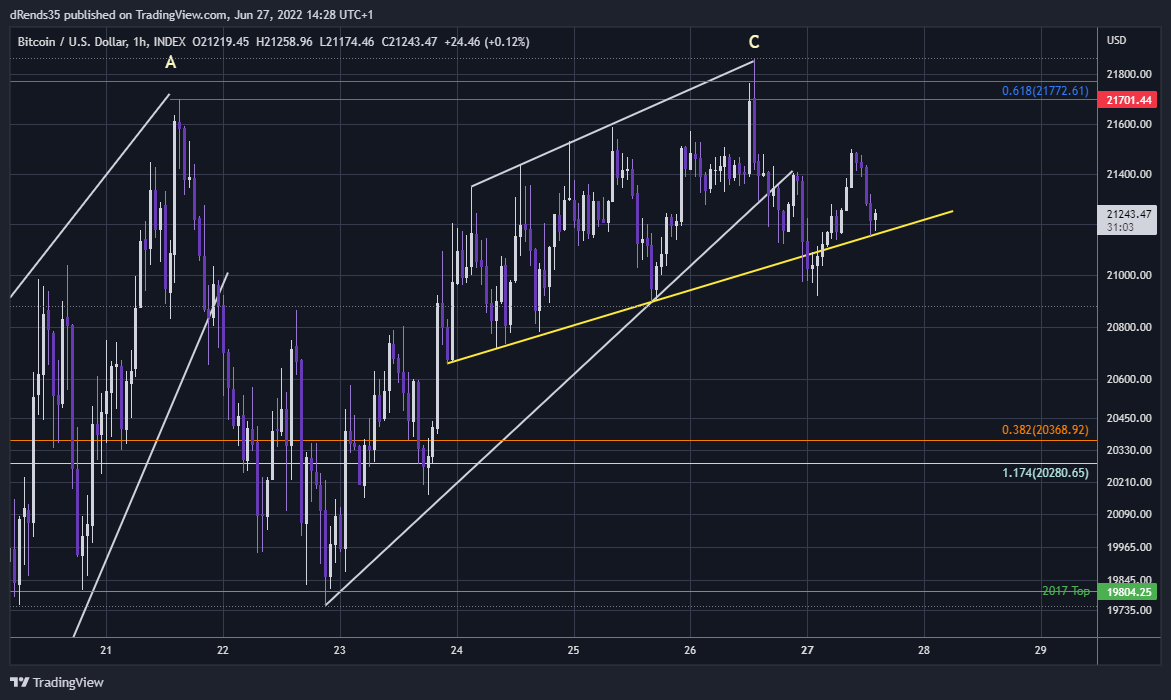Click the TradingView logo icon
Viewport: 1171px width, 700px height.
[19, 682]
